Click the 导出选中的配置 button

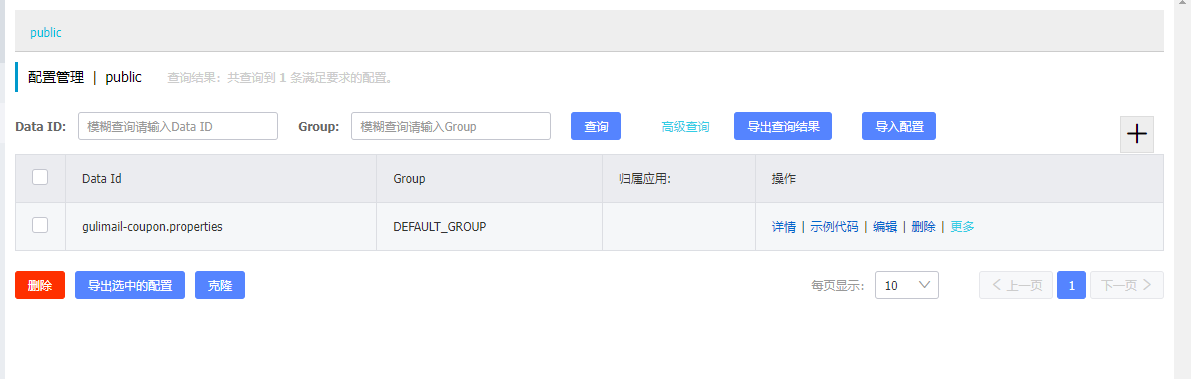click(x=130, y=285)
